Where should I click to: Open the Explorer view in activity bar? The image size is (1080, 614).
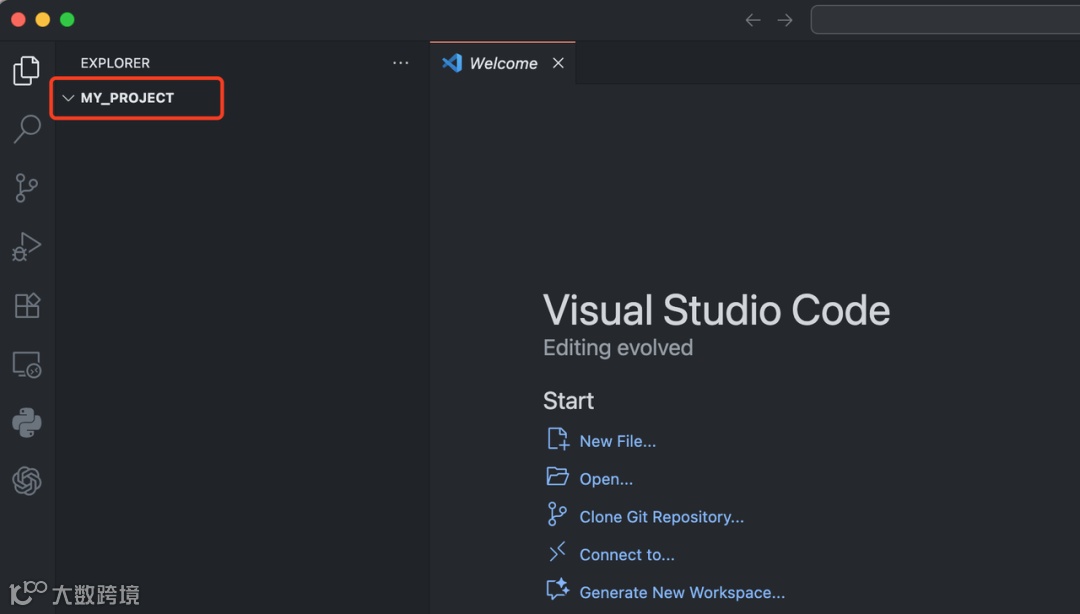tap(26, 70)
